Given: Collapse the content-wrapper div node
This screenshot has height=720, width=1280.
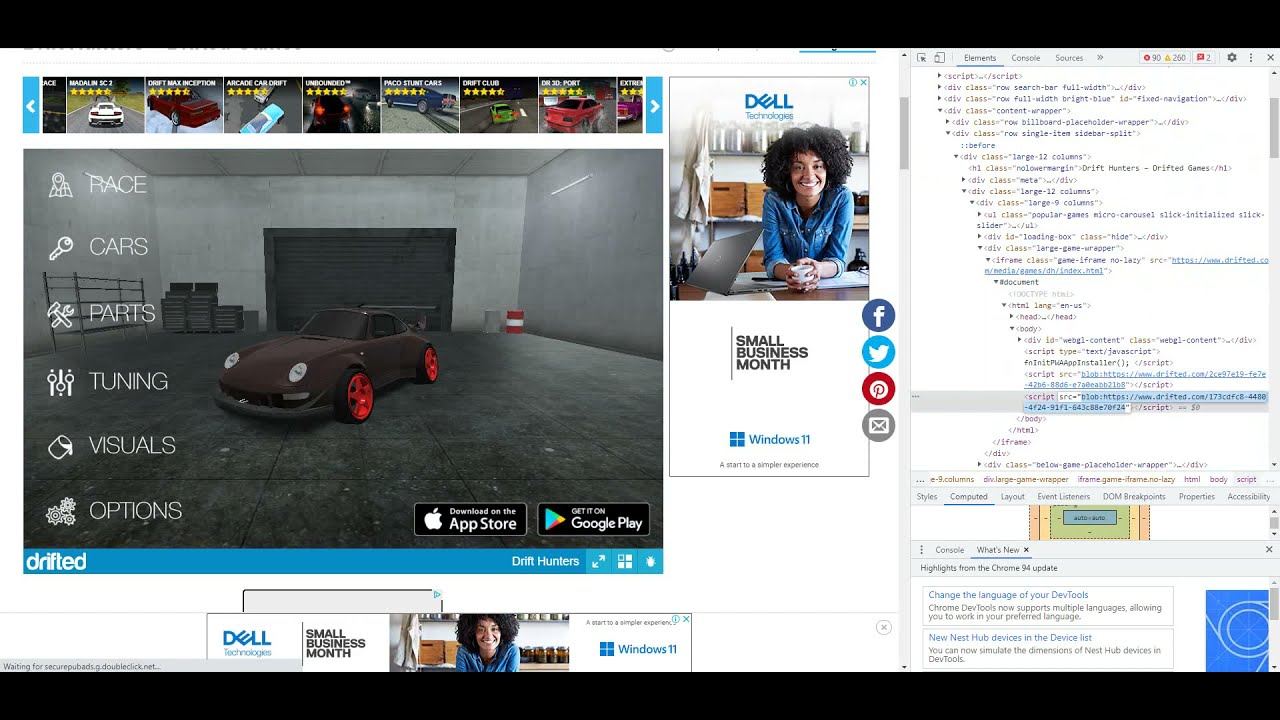Looking at the screenshot, I should click(940, 110).
